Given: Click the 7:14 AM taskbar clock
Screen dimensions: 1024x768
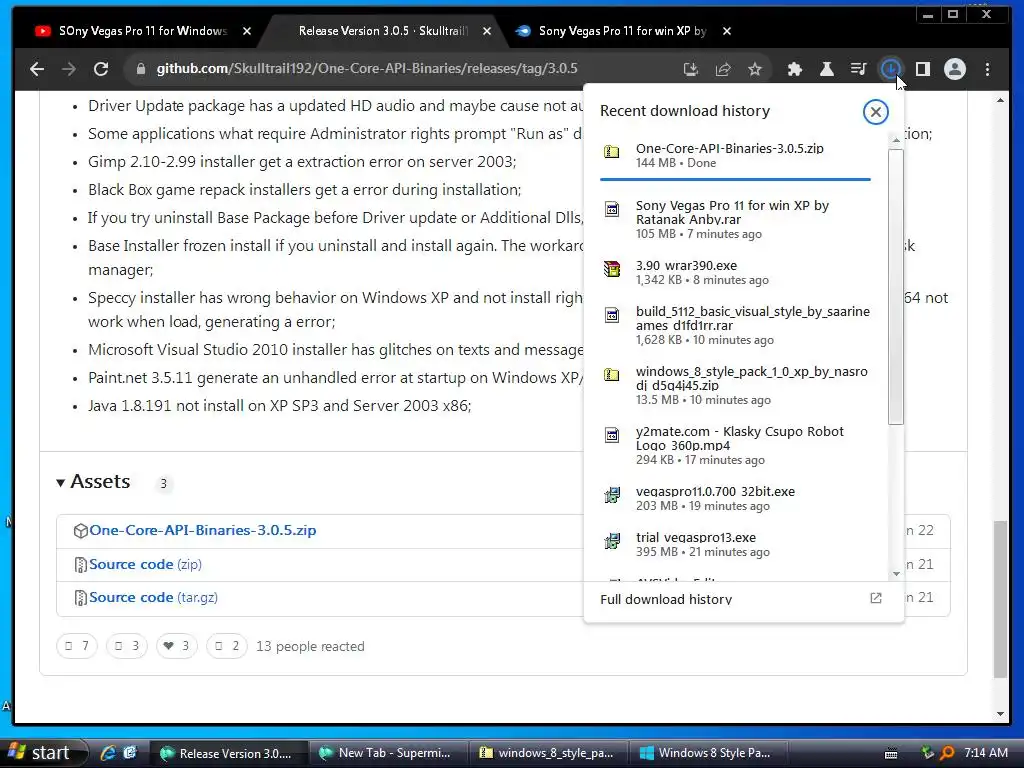Looking at the screenshot, I should [x=986, y=753].
